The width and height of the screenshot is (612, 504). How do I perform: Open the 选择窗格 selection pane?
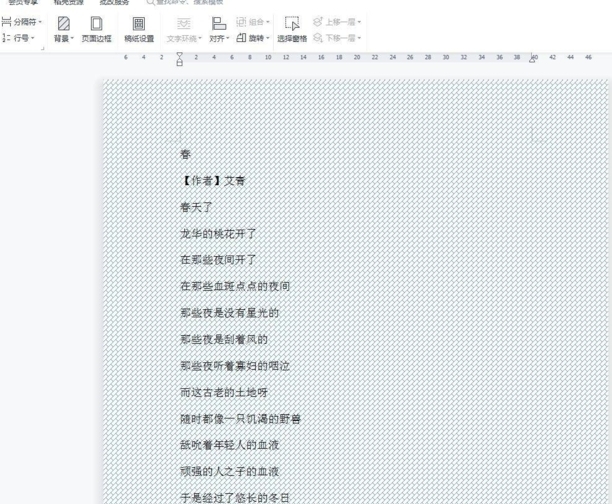[x=292, y=29]
